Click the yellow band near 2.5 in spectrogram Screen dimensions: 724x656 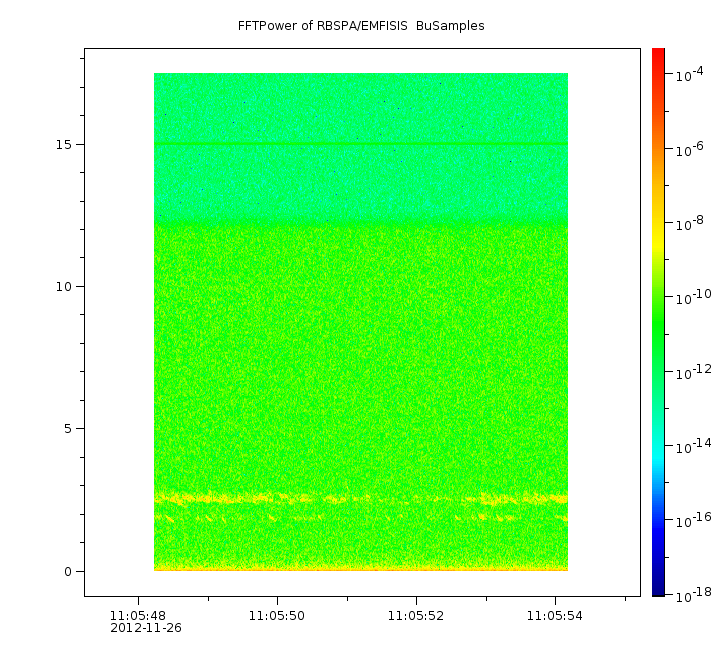(x=360, y=497)
